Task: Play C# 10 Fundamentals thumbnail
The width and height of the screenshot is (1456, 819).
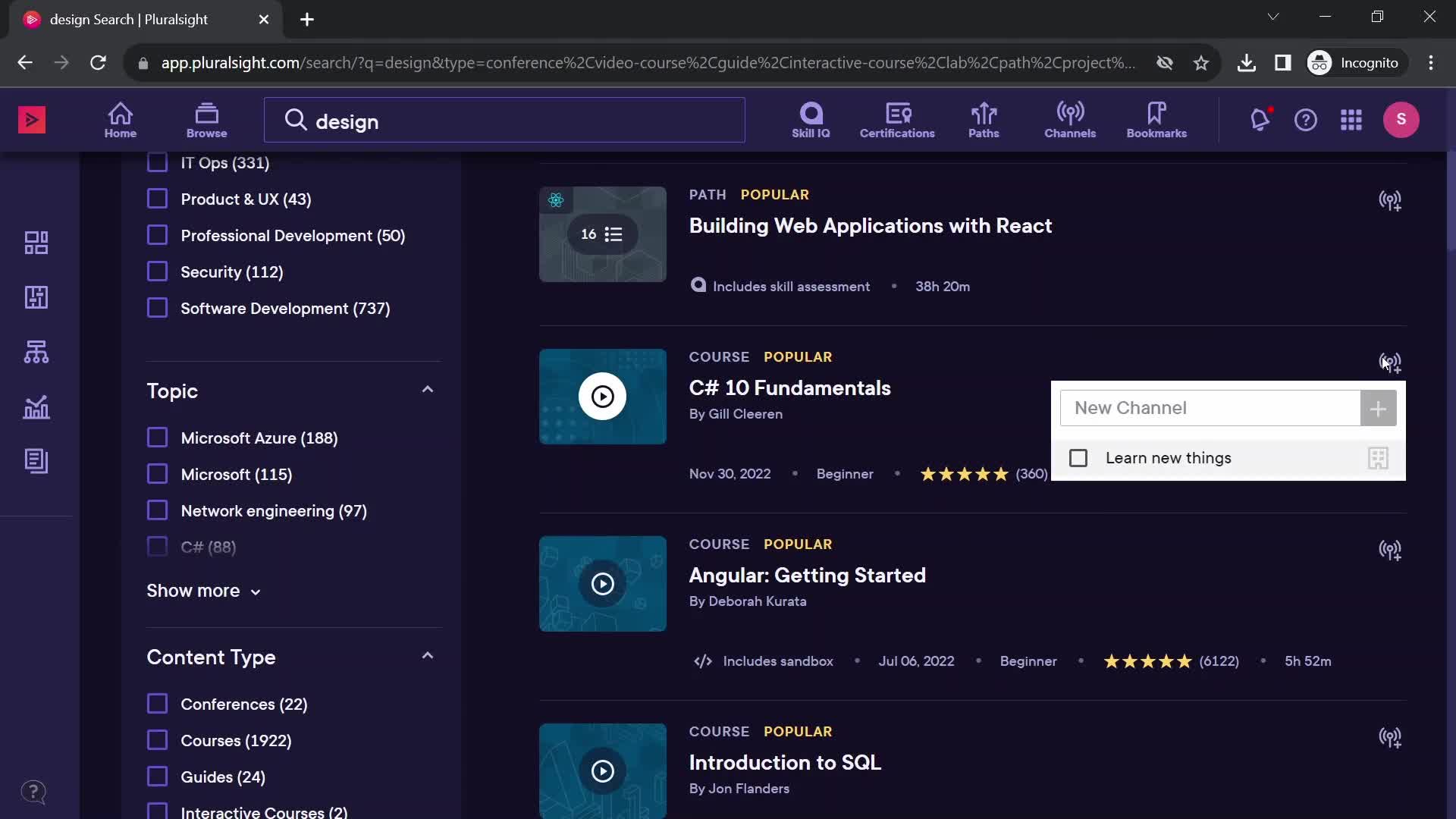Action: pyautogui.click(x=603, y=397)
